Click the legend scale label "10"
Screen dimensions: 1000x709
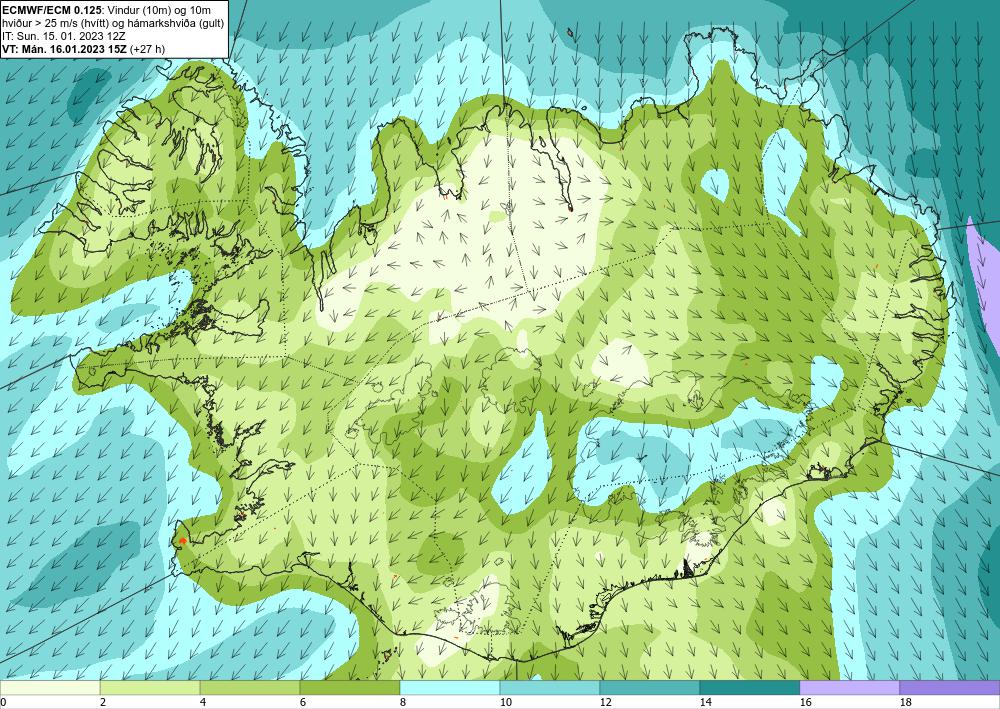click(x=506, y=703)
